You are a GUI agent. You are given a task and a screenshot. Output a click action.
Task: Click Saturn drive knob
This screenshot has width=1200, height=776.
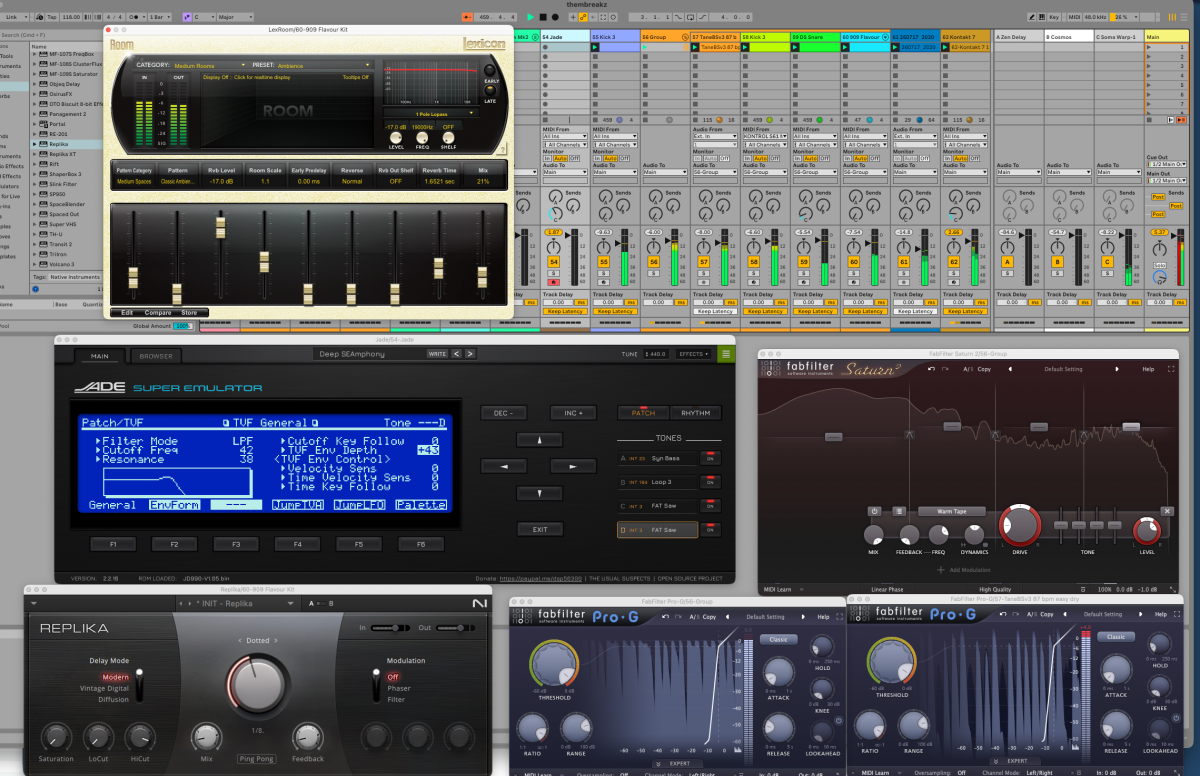click(x=1021, y=526)
